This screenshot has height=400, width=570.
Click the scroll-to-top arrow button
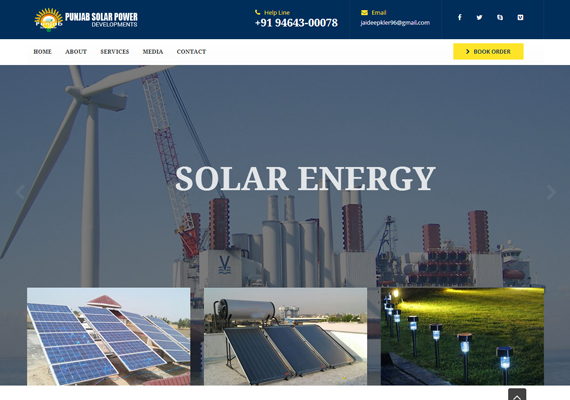click(x=517, y=395)
